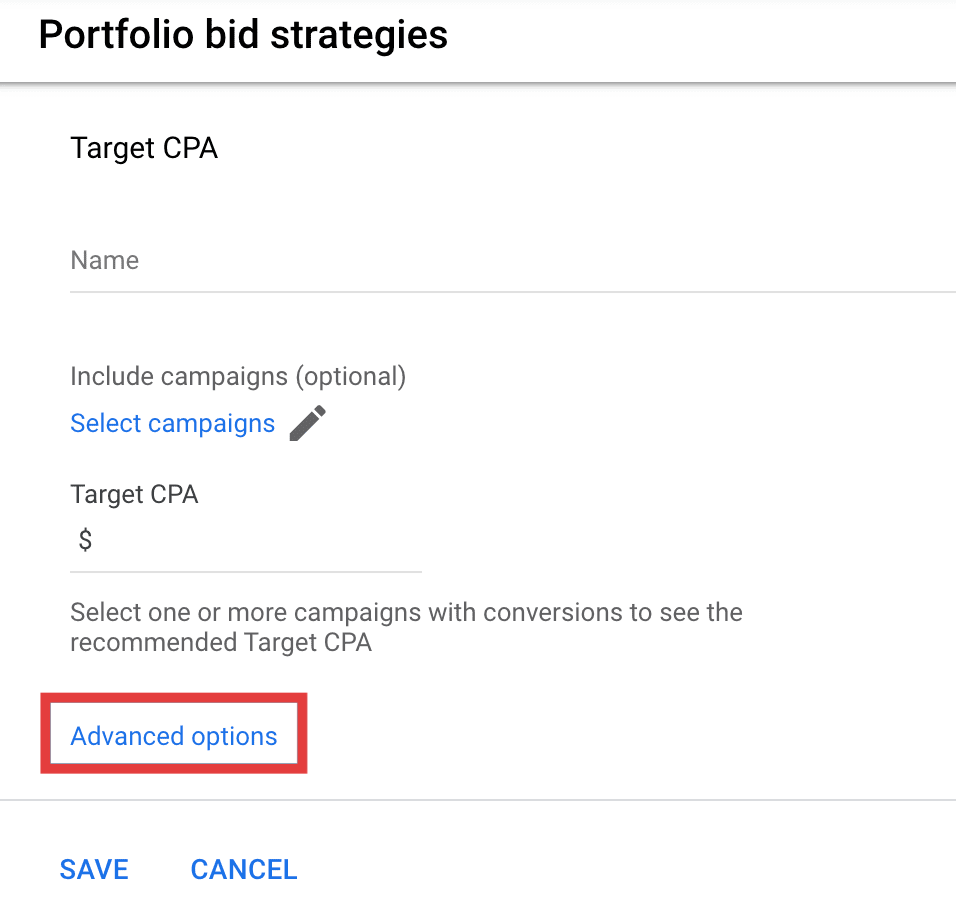This screenshot has width=956, height=922.
Task: Click the Portfolio bid strategies title
Action: [x=243, y=34]
